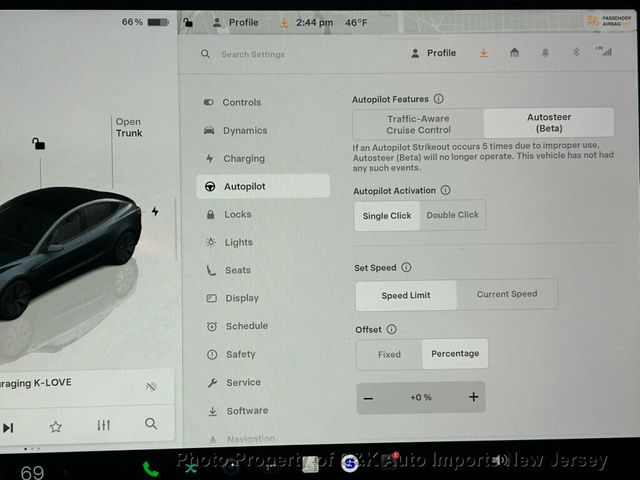The image size is (640, 480).
Task: Show info for Set Speed
Action: pos(406,267)
